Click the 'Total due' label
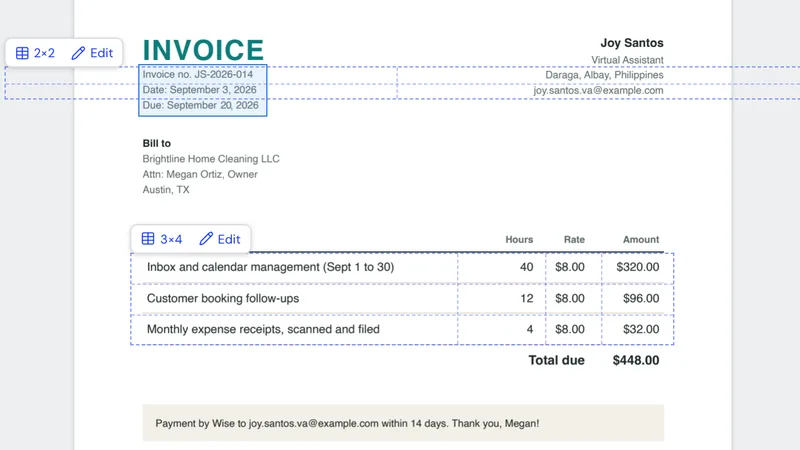 pyautogui.click(x=556, y=360)
